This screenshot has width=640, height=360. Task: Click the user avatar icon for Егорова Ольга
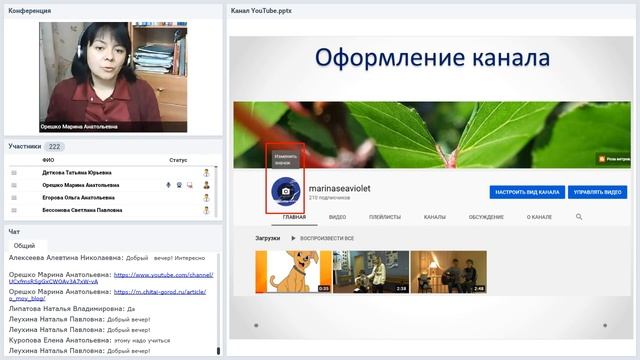pyautogui.click(x=207, y=198)
